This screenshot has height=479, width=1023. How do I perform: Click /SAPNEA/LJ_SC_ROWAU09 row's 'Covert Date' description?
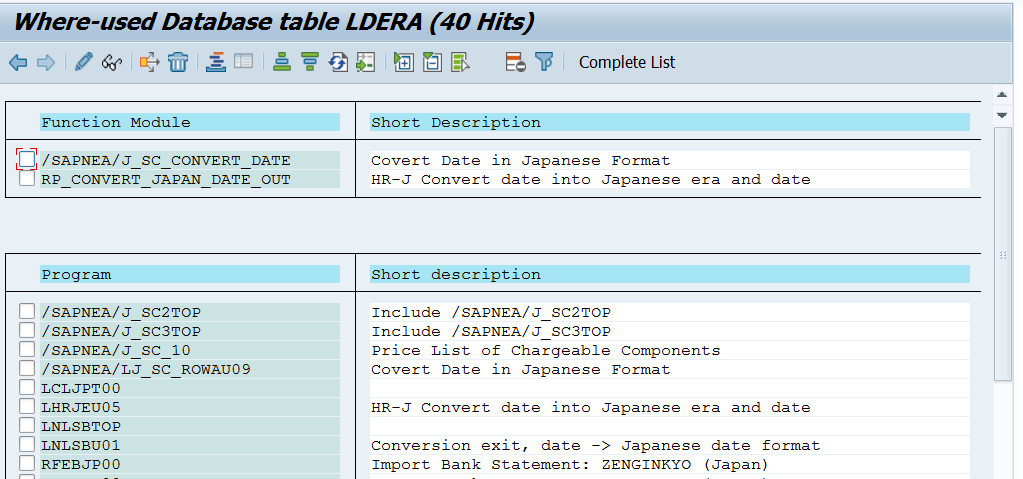click(x=521, y=369)
